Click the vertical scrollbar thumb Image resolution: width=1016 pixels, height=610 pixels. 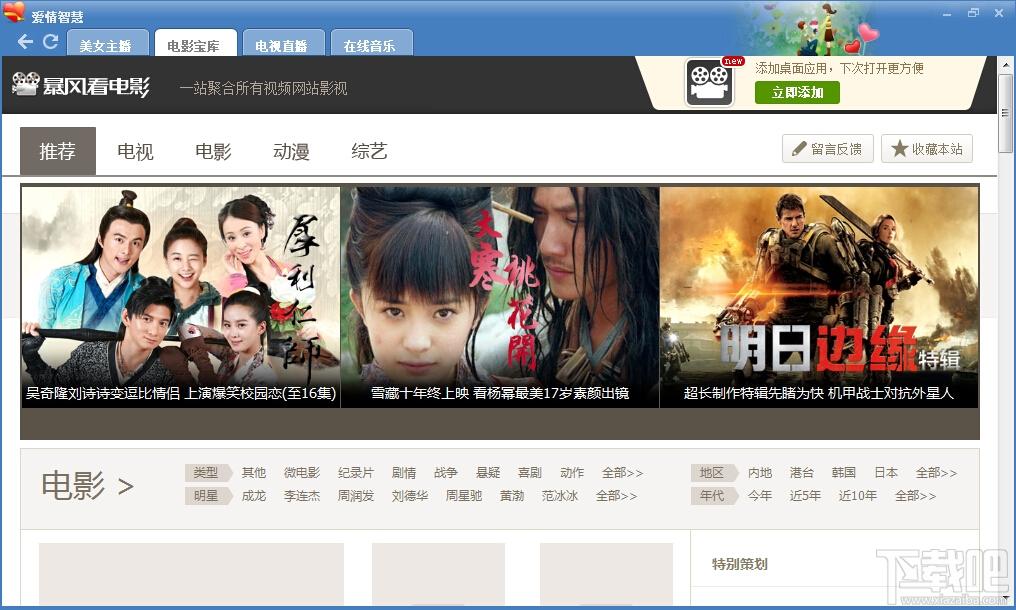(1005, 113)
